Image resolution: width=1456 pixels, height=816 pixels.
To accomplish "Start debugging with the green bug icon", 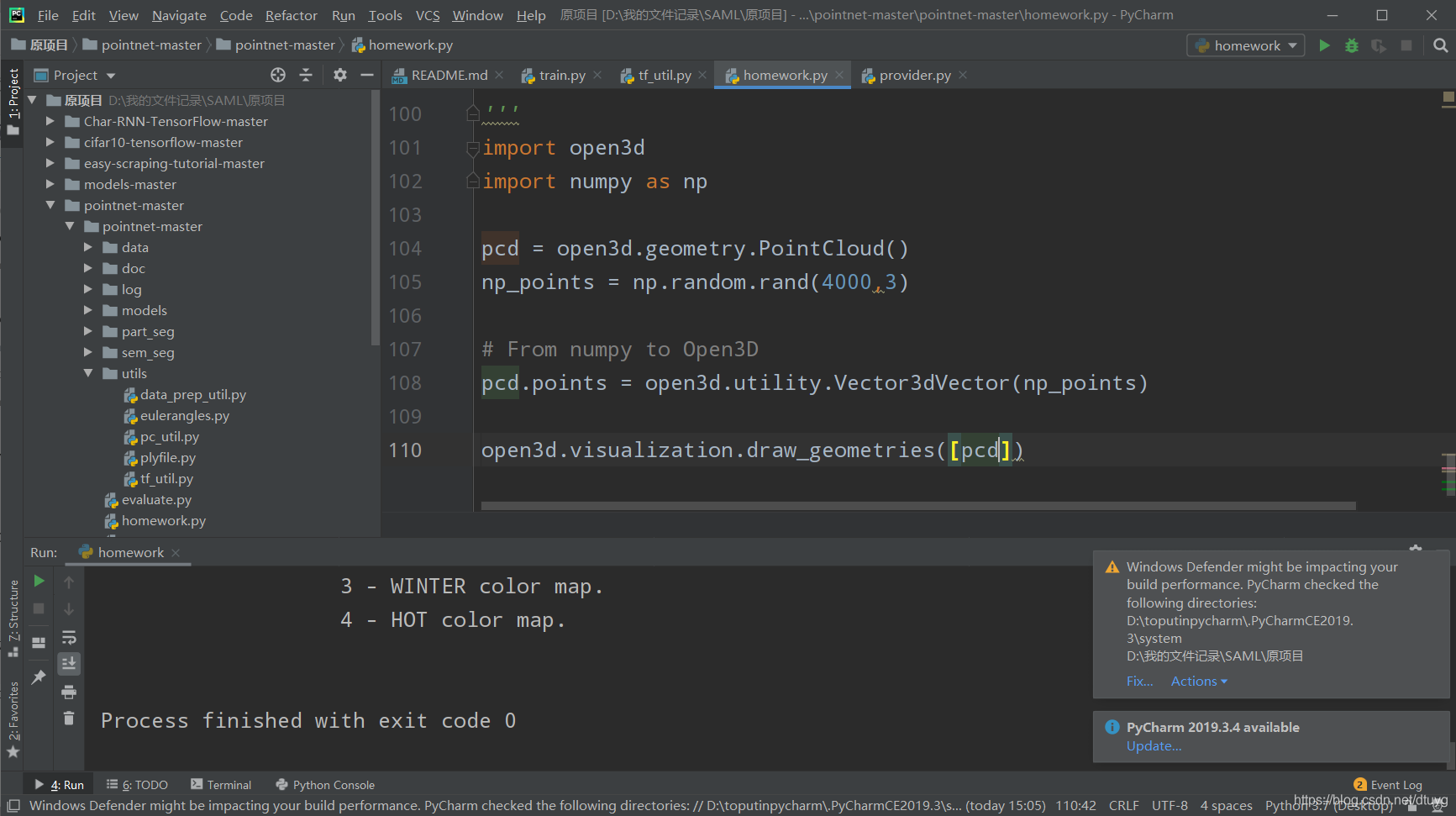I will pos(1351,45).
